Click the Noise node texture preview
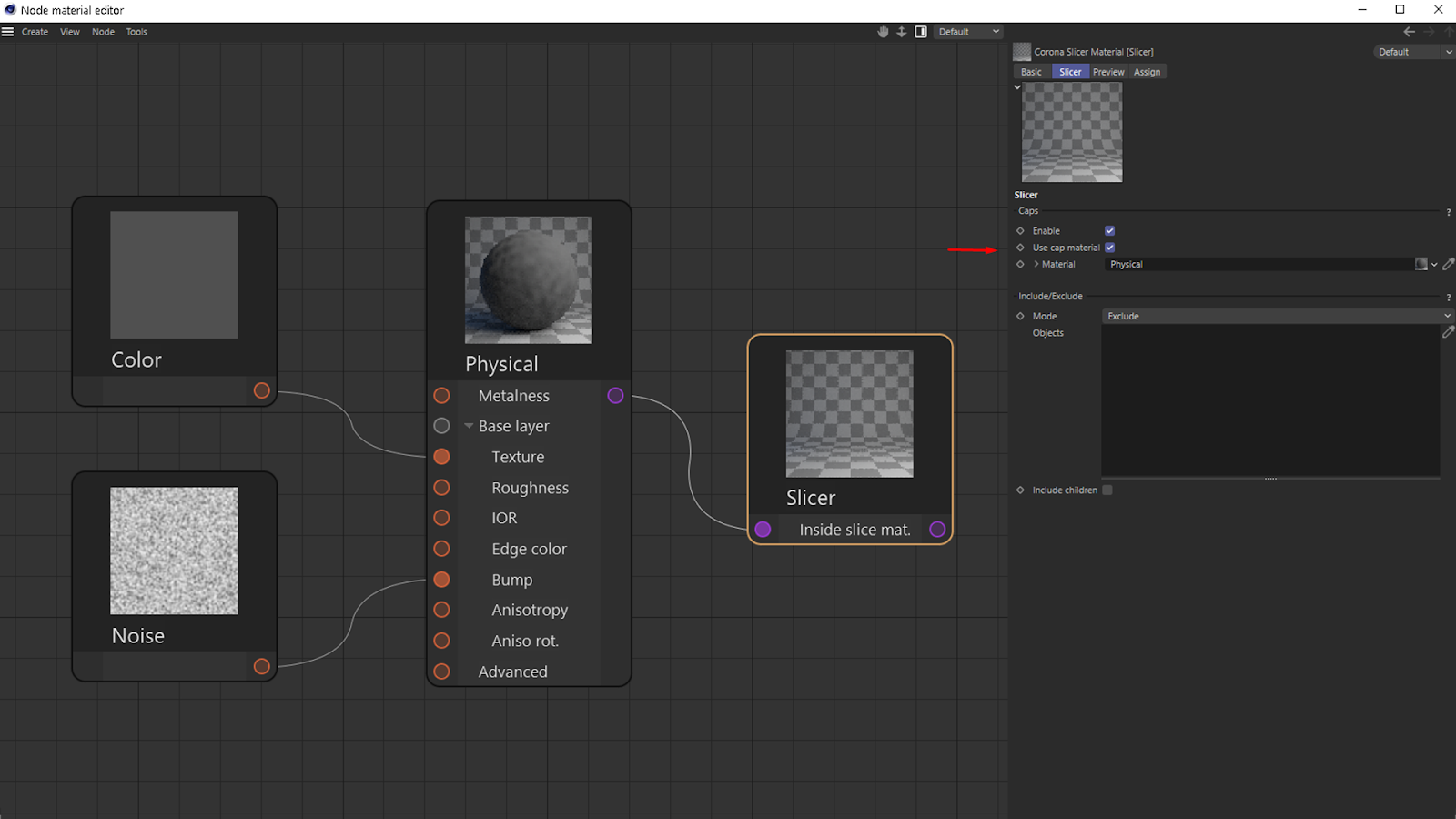 point(174,551)
